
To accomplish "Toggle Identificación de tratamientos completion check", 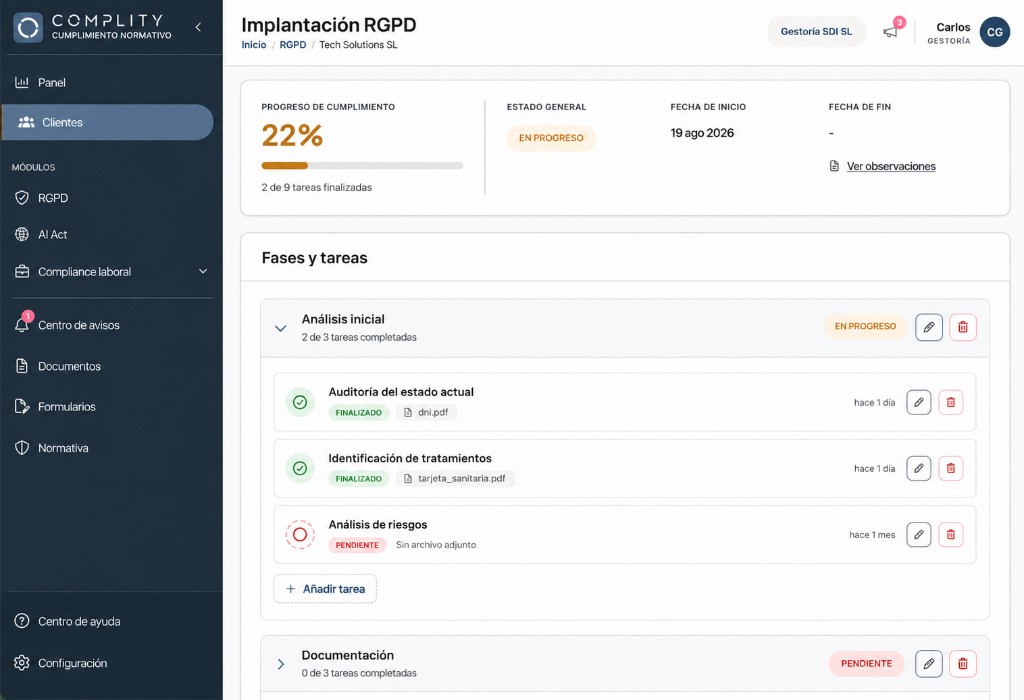I will click(x=300, y=468).
